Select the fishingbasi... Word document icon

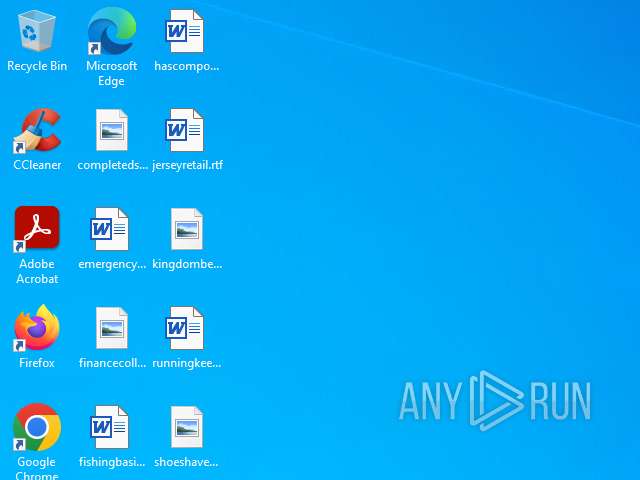(x=109, y=427)
